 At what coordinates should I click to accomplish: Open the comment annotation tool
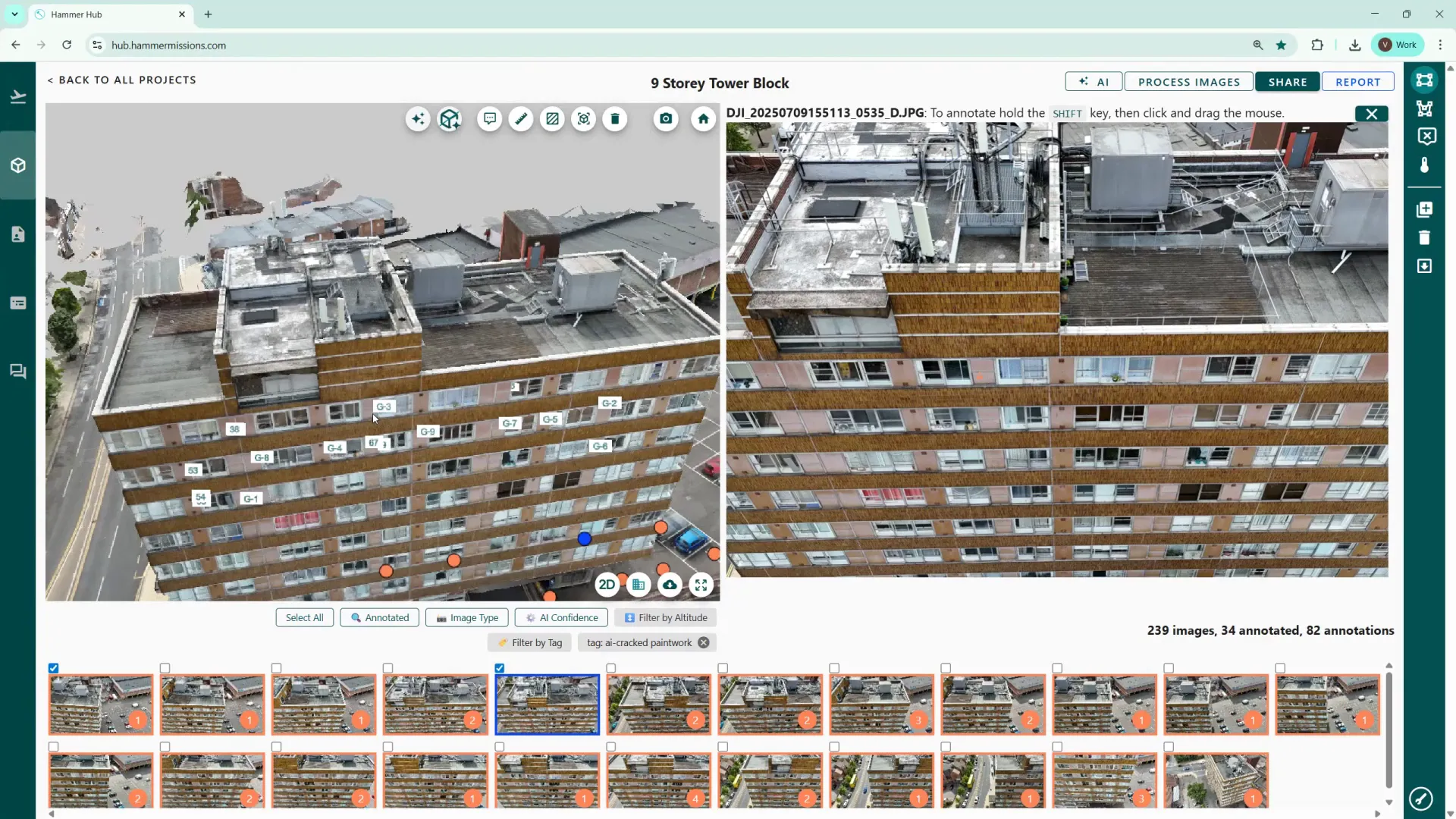click(490, 119)
